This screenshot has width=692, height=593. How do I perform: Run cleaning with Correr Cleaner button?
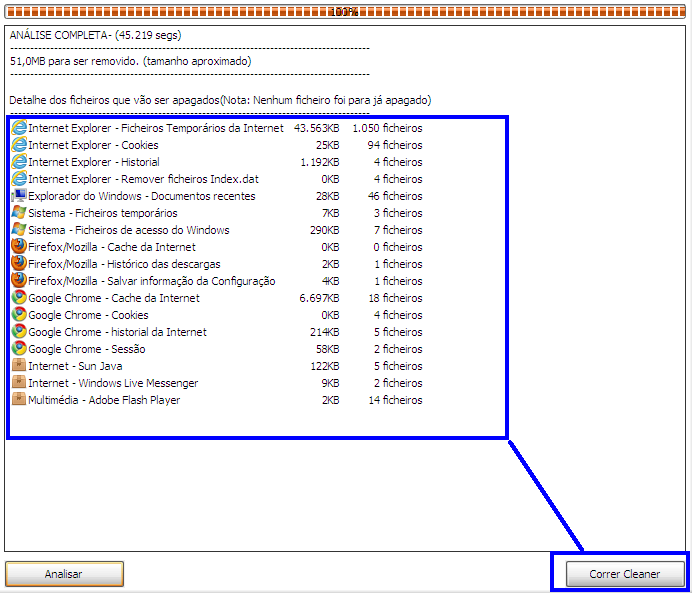(625, 574)
